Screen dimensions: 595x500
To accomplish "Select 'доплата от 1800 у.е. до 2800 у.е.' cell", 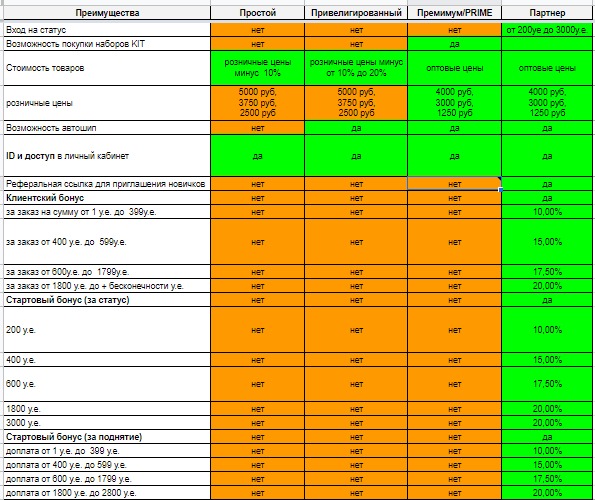I will (107, 493).
